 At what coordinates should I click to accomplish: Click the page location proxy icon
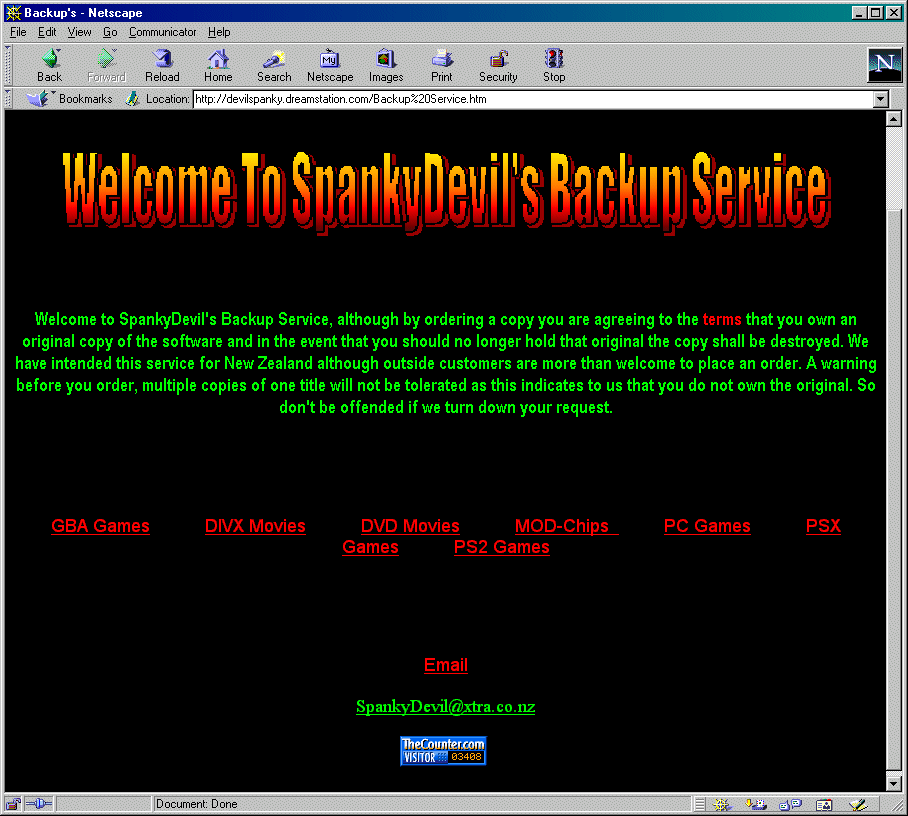point(133,99)
